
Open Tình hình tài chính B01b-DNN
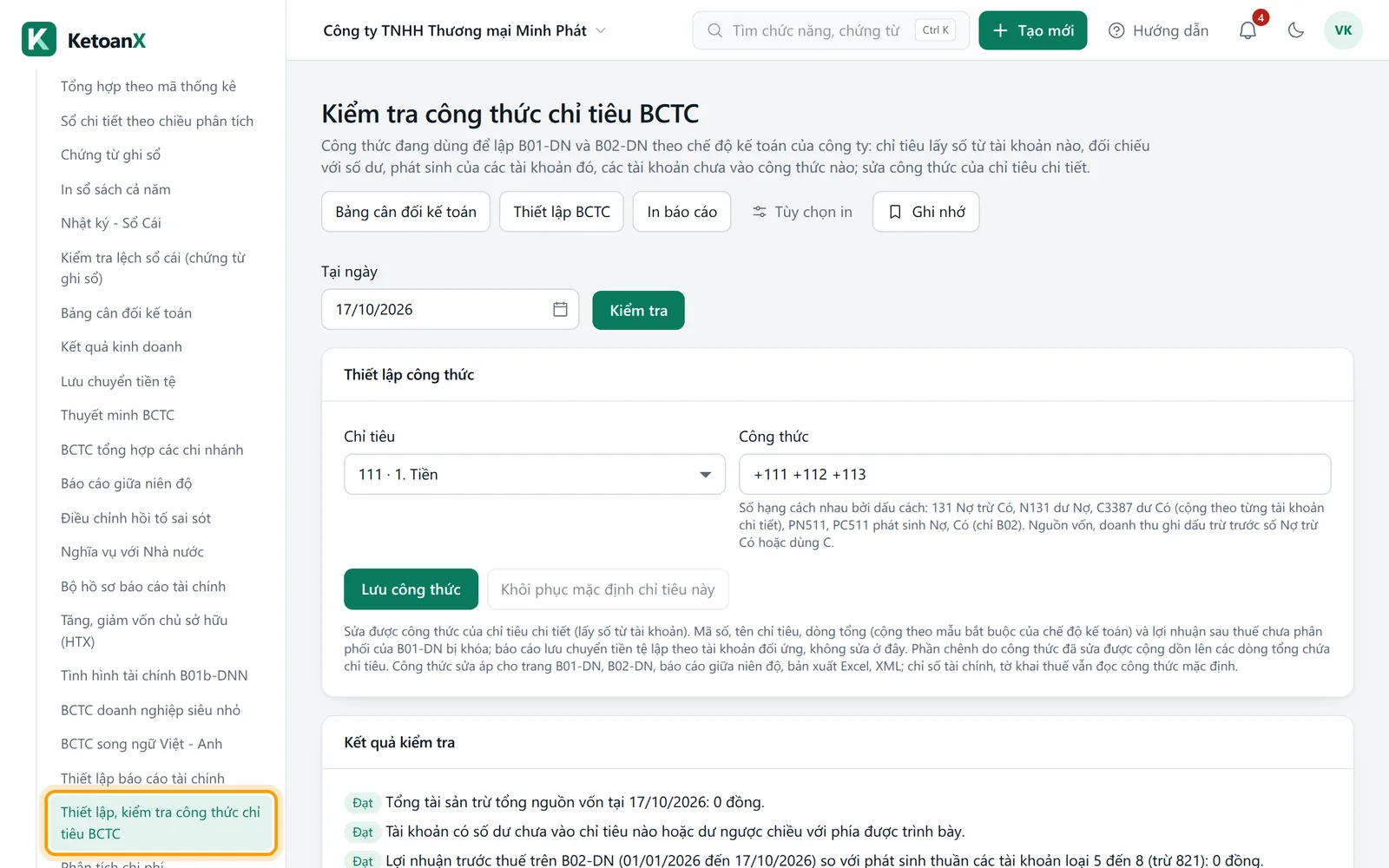coord(154,675)
